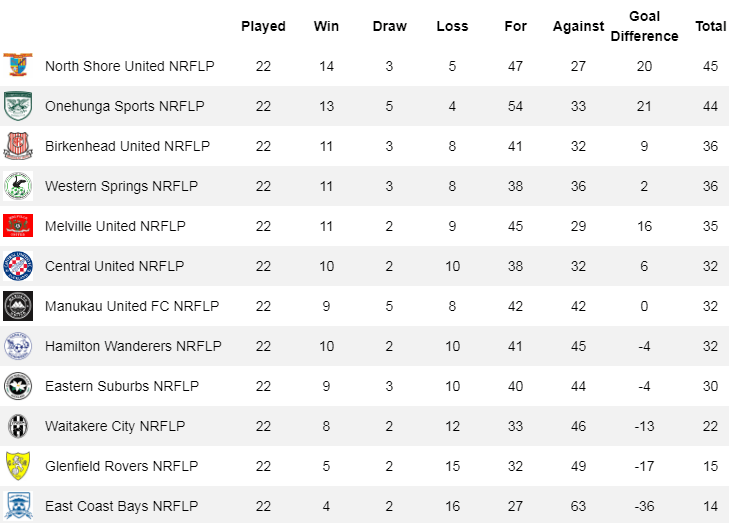Click the Eastern Suburbs club crest
The height and width of the screenshot is (523, 729).
click(x=18, y=386)
